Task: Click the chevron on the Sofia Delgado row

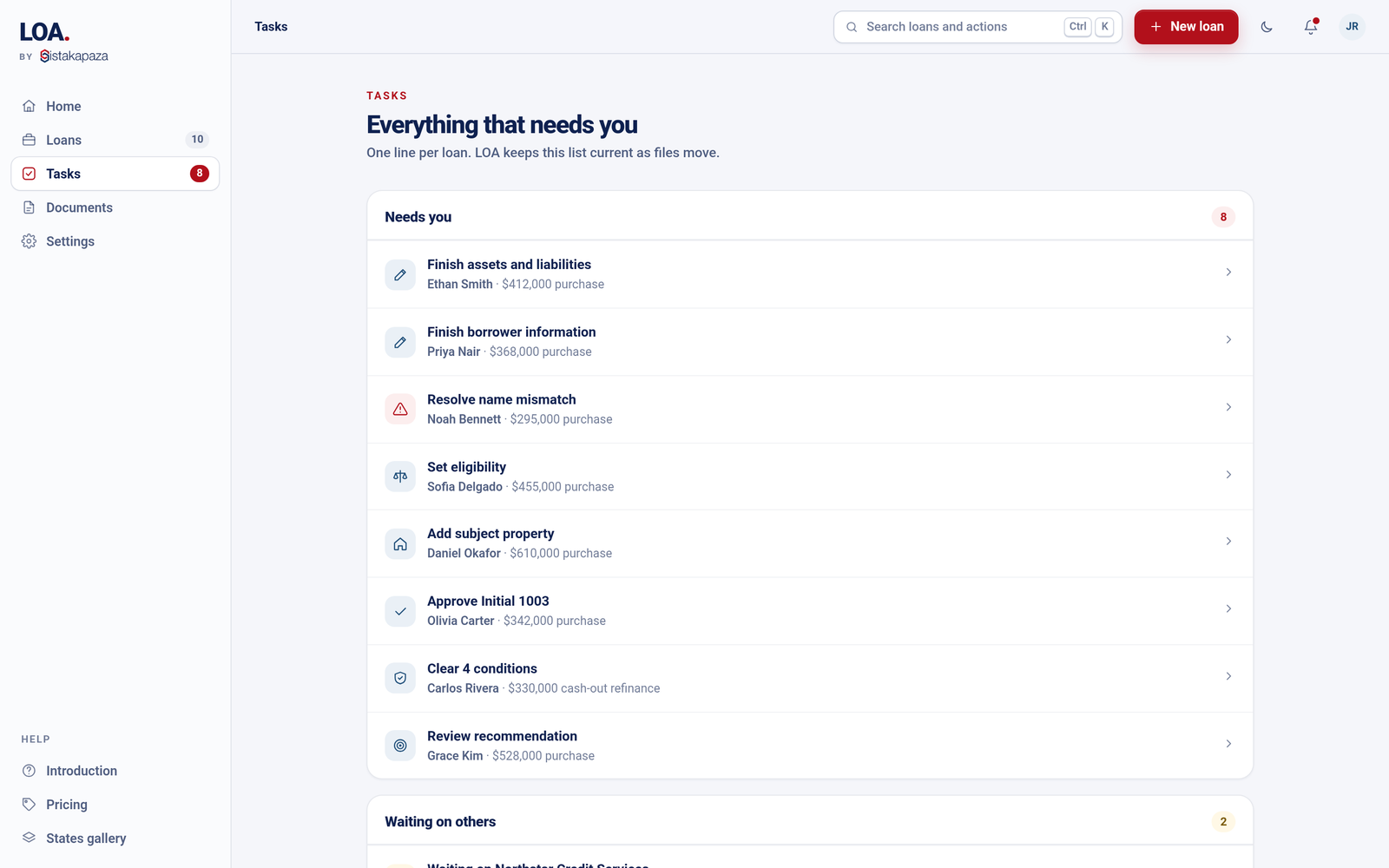Action: click(1228, 475)
